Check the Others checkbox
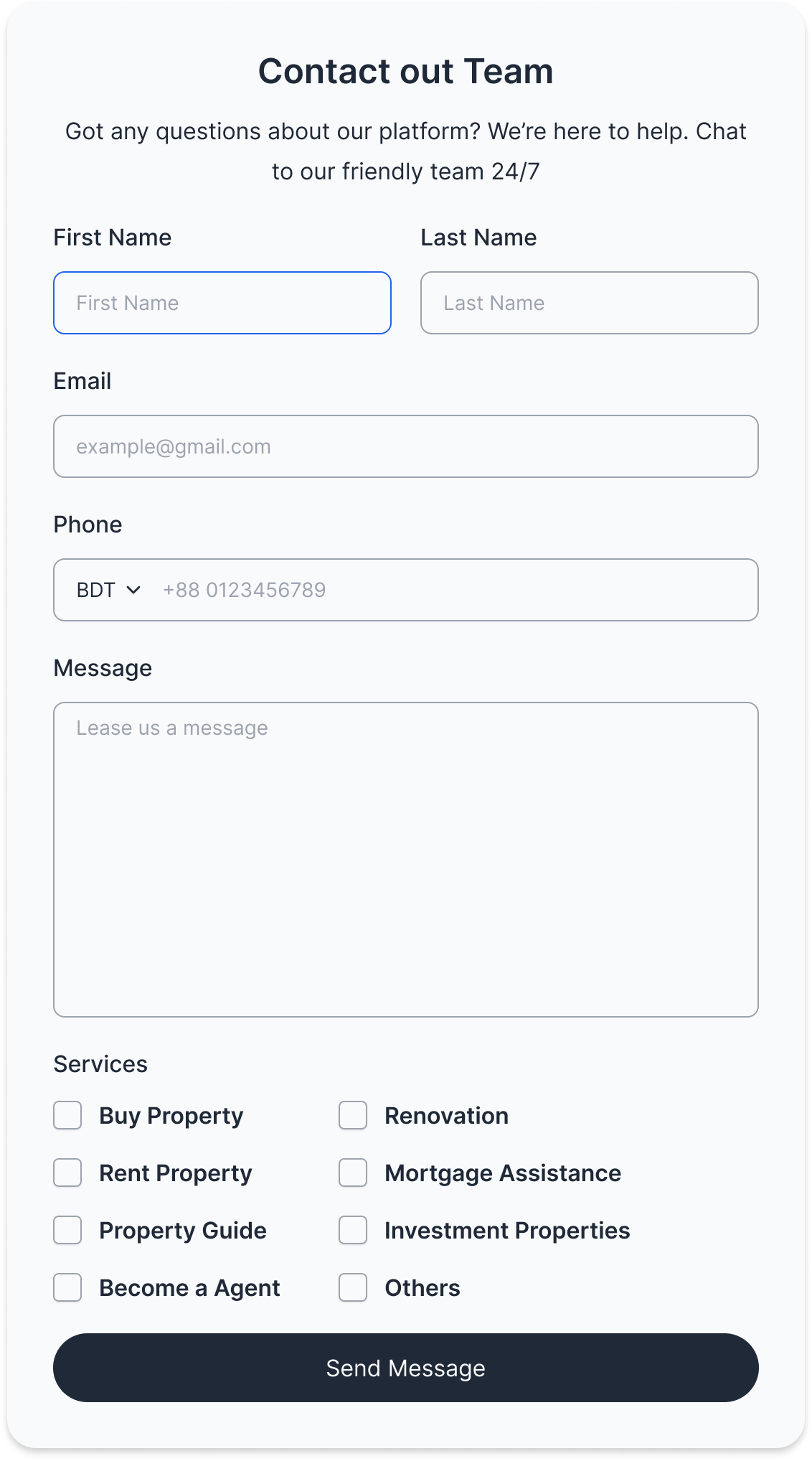 point(353,1288)
